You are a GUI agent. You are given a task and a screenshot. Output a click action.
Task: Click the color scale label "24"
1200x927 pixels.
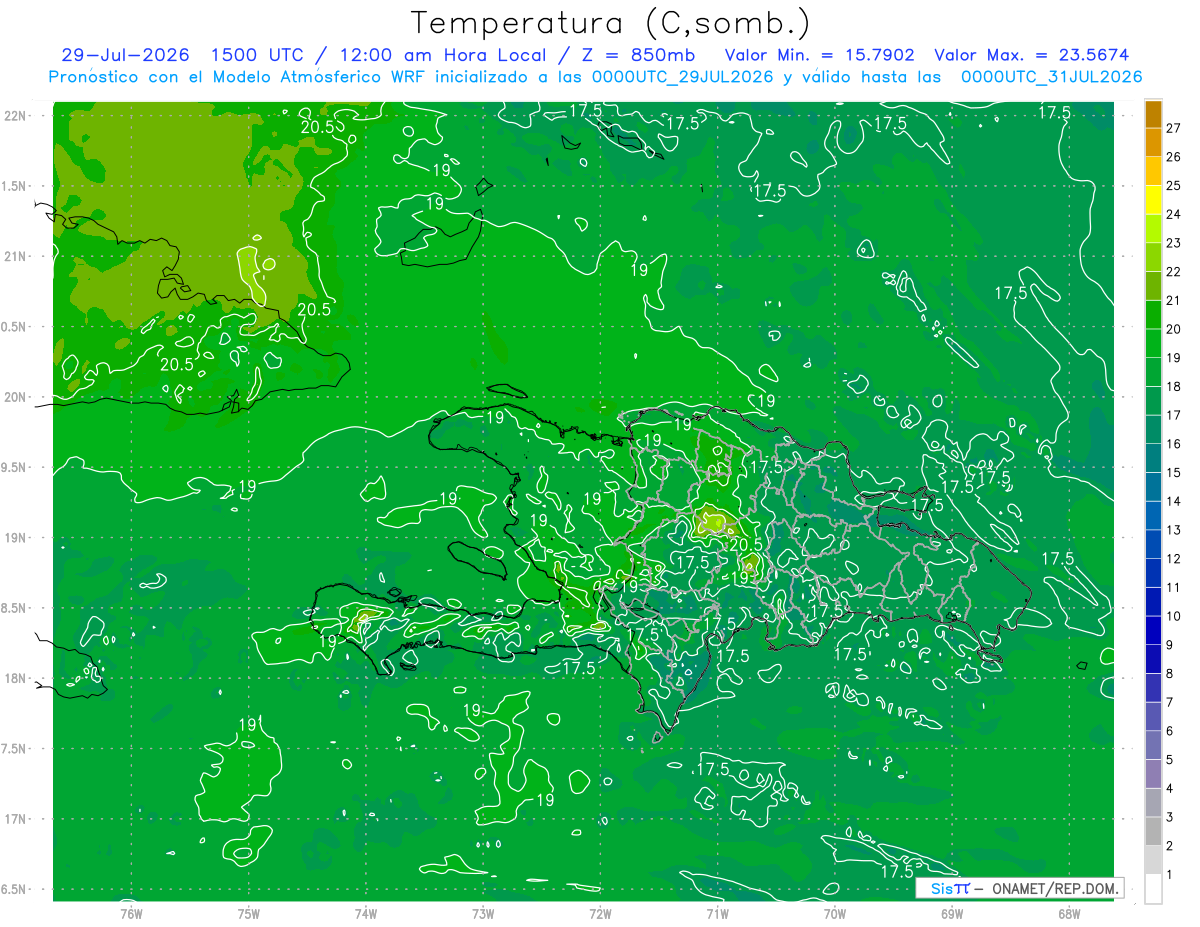(1173, 214)
